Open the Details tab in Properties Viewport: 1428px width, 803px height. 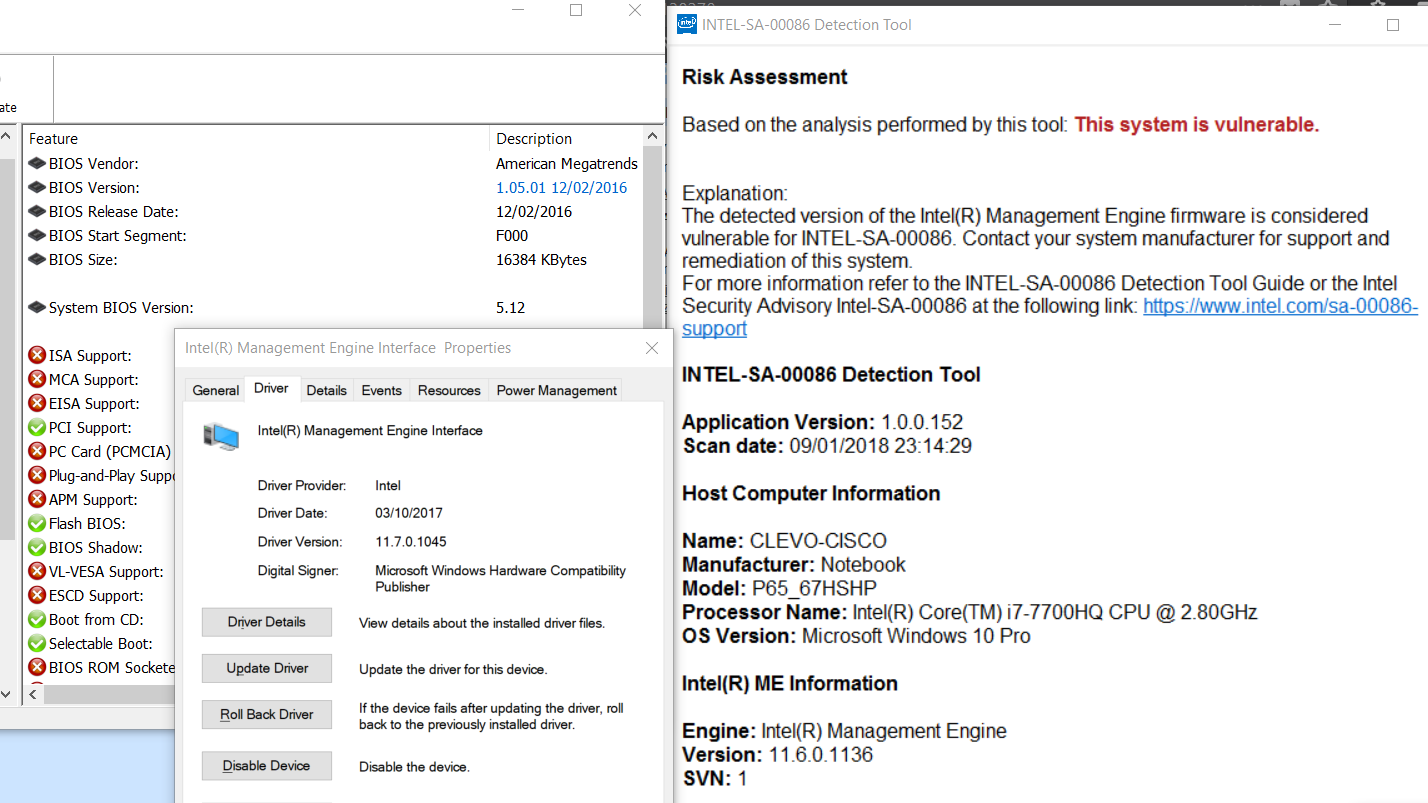tap(327, 391)
